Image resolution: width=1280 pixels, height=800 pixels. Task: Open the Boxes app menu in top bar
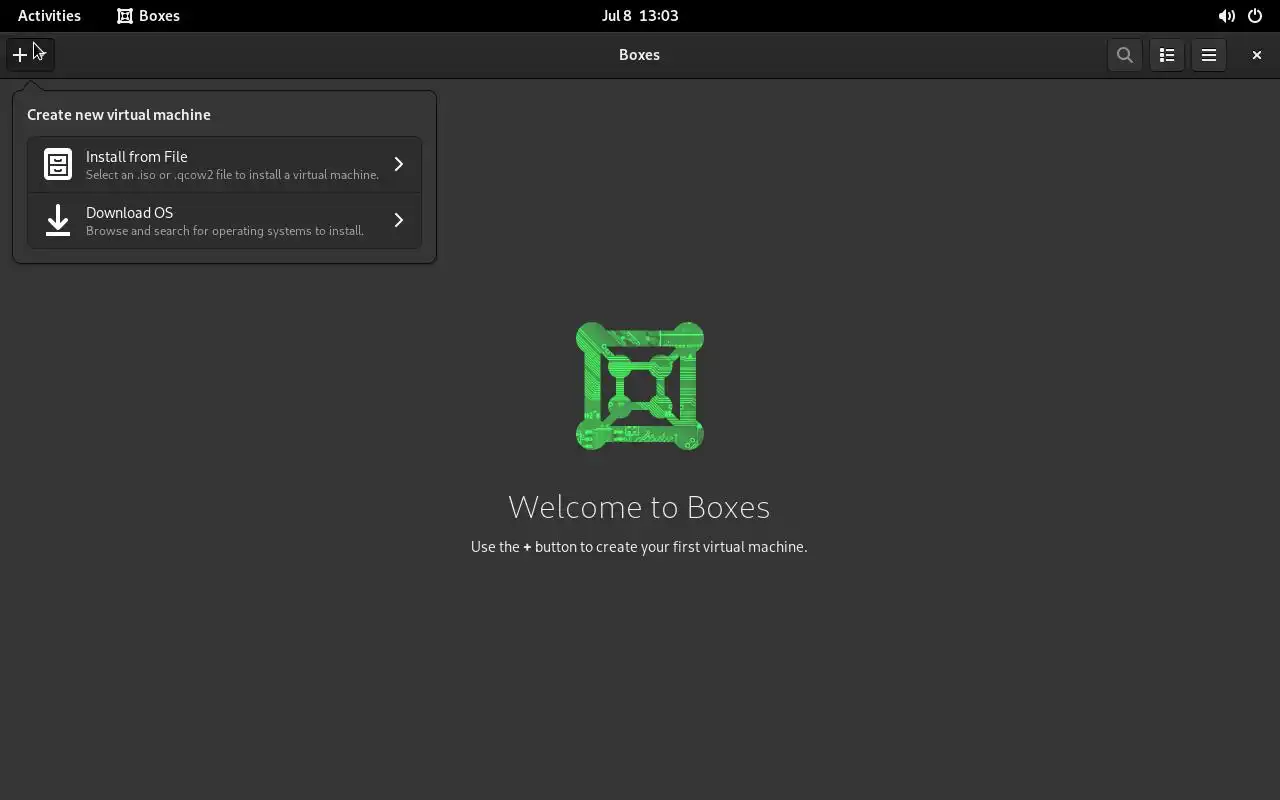click(148, 16)
